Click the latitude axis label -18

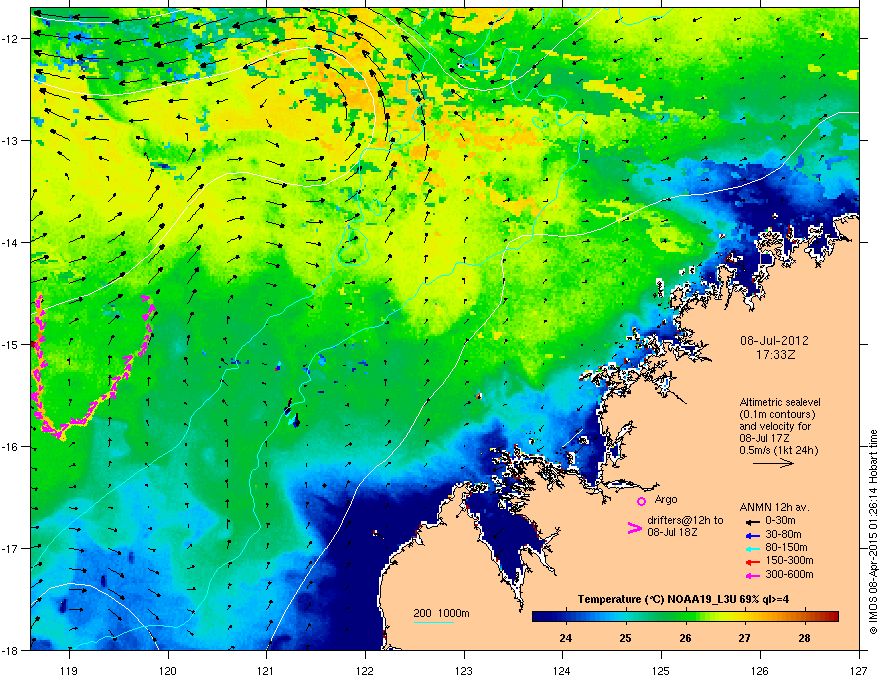tap(10, 650)
